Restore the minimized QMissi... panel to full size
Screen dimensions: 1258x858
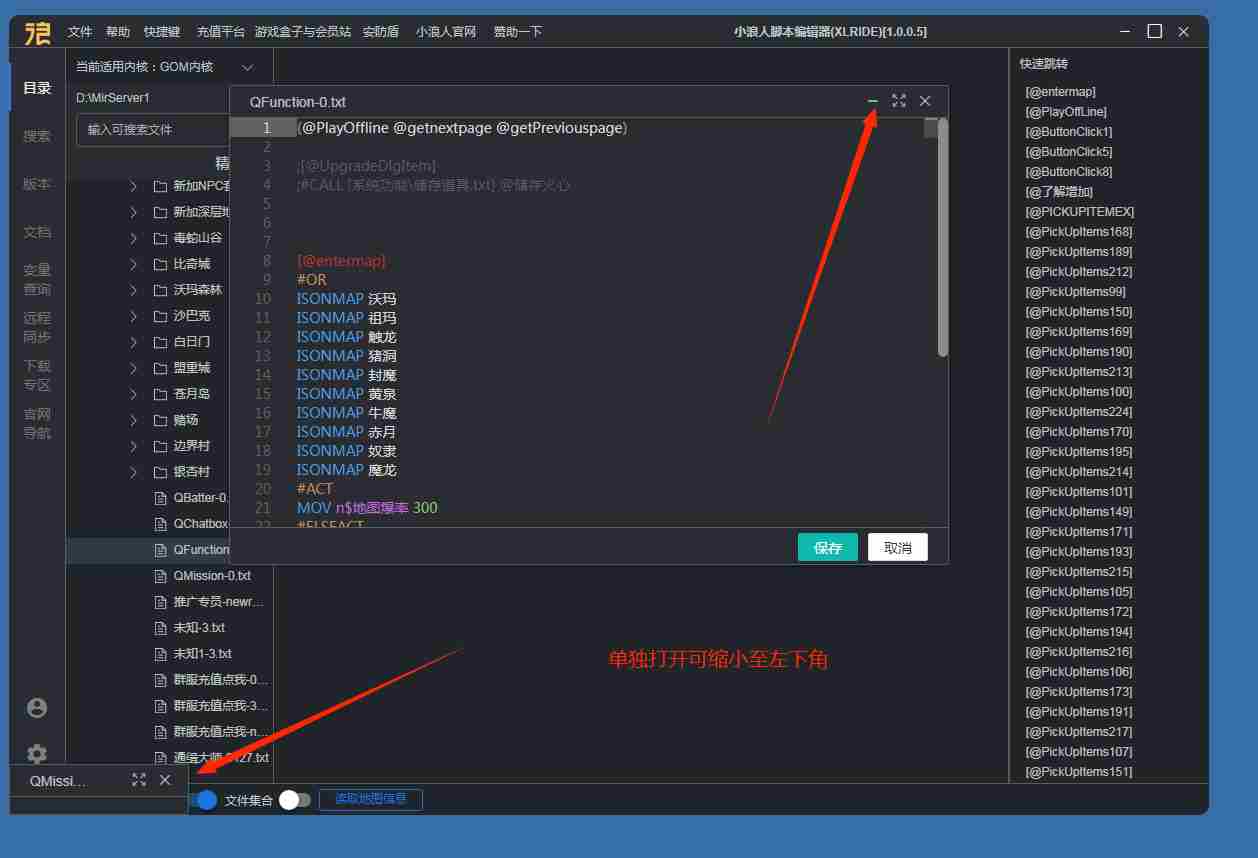pos(139,780)
